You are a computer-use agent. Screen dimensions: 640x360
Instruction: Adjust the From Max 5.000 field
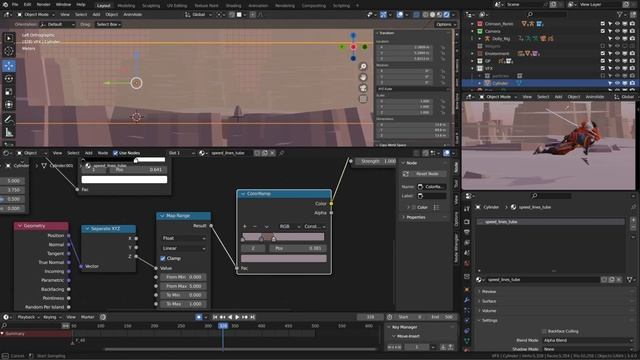coord(183,286)
